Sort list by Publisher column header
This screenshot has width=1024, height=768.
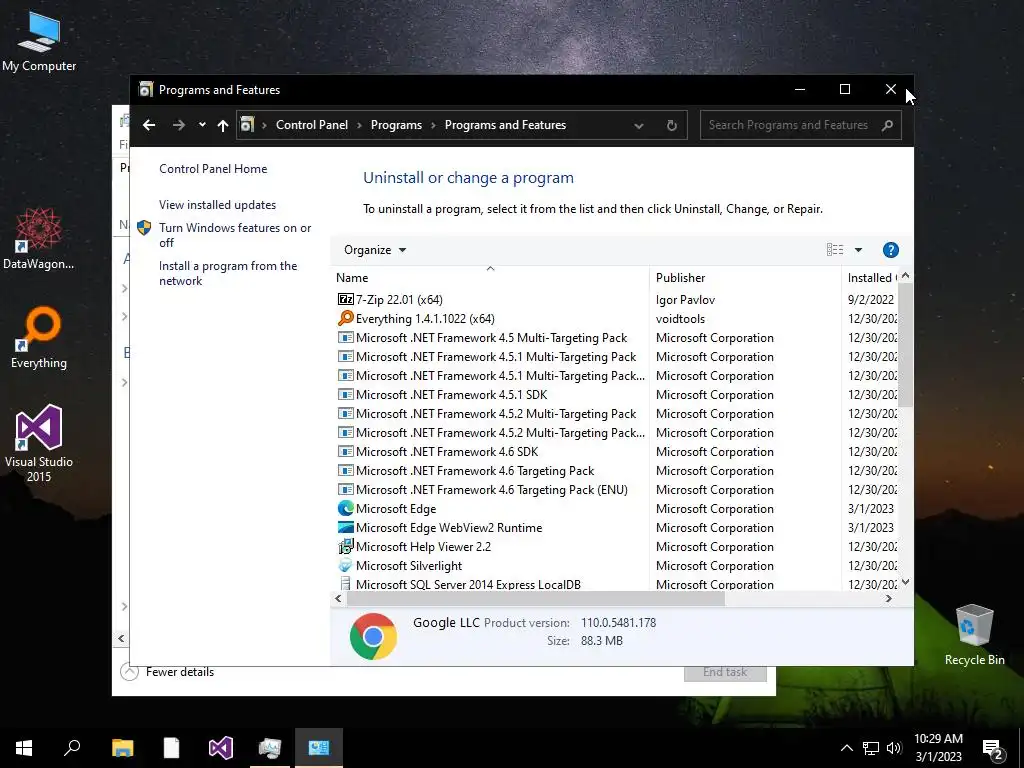tap(745, 278)
